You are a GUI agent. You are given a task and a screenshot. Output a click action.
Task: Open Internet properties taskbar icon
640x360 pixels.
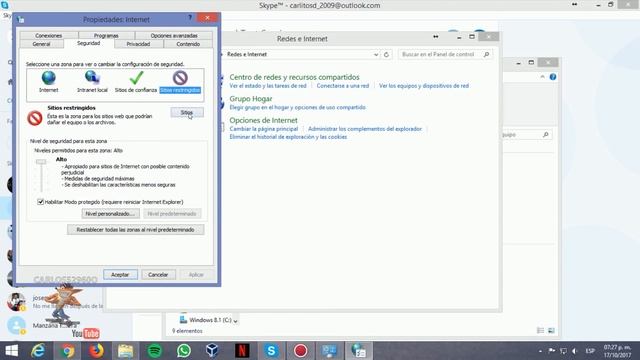359,351
